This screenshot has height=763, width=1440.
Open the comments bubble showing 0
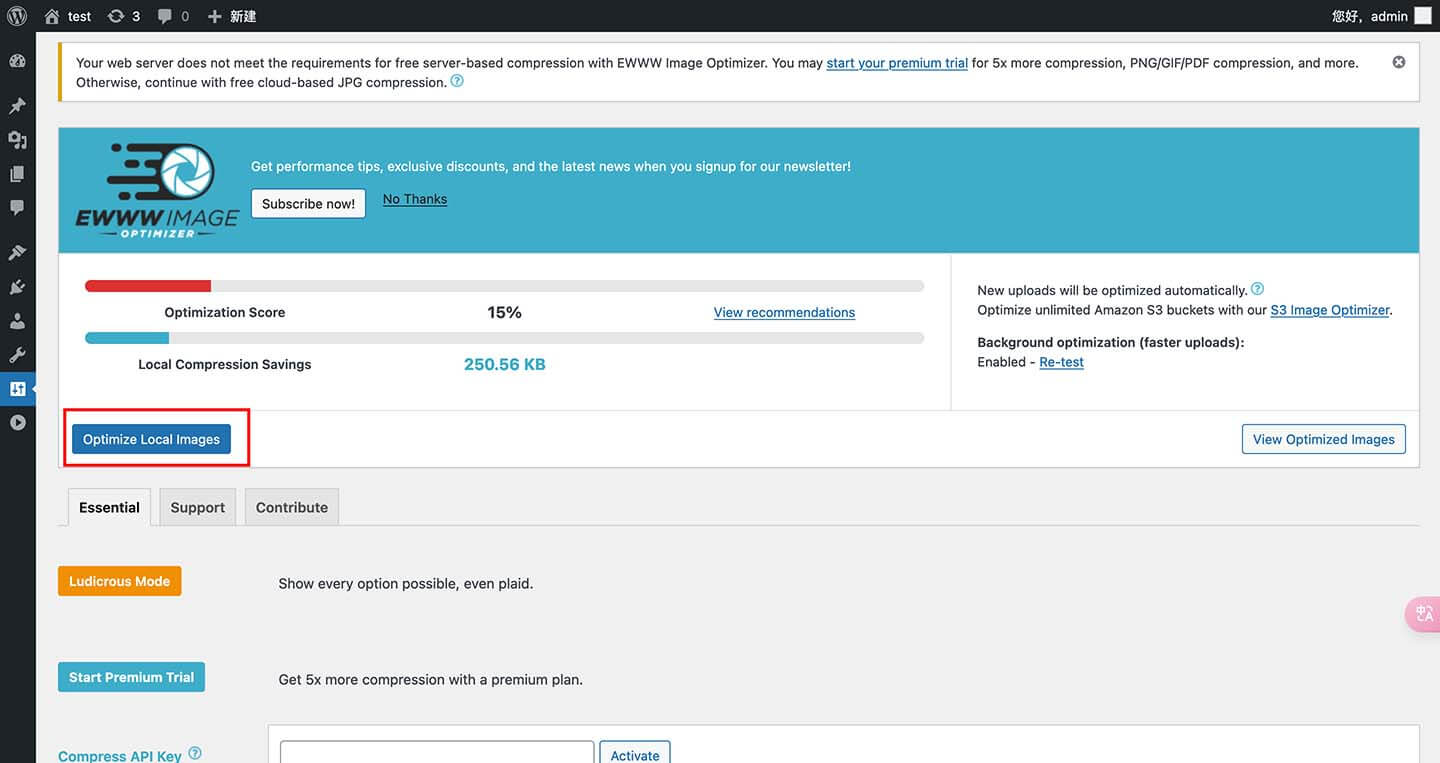pyautogui.click(x=173, y=16)
